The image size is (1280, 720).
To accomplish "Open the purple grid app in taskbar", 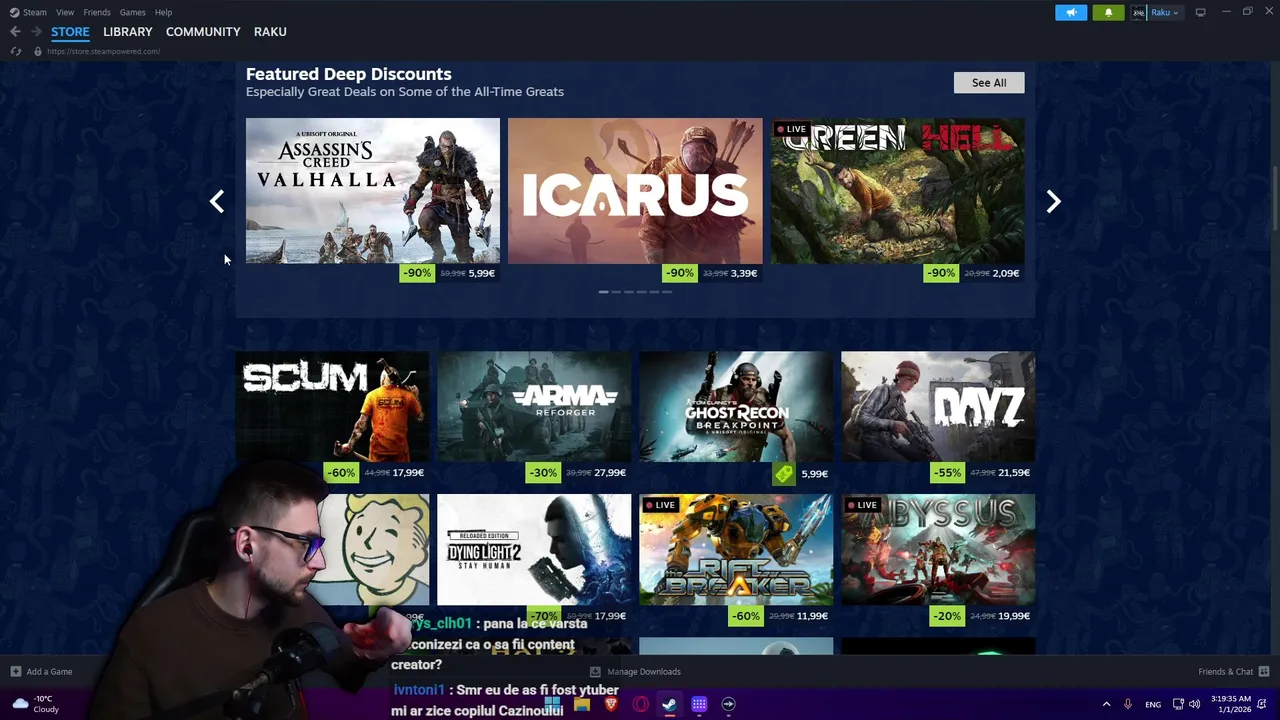I will pyautogui.click(x=699, y=704).
